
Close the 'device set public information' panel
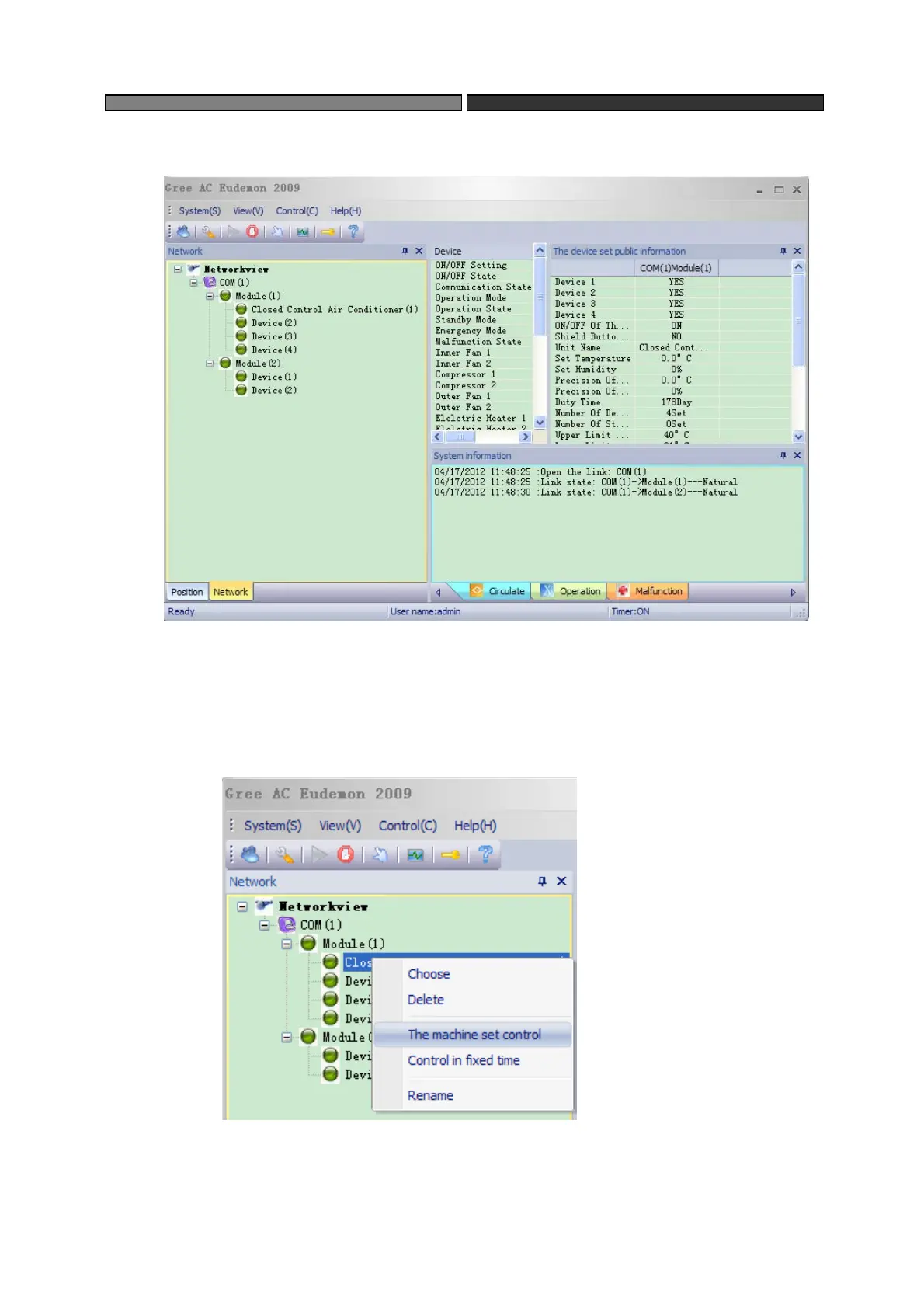pos(797,251)
